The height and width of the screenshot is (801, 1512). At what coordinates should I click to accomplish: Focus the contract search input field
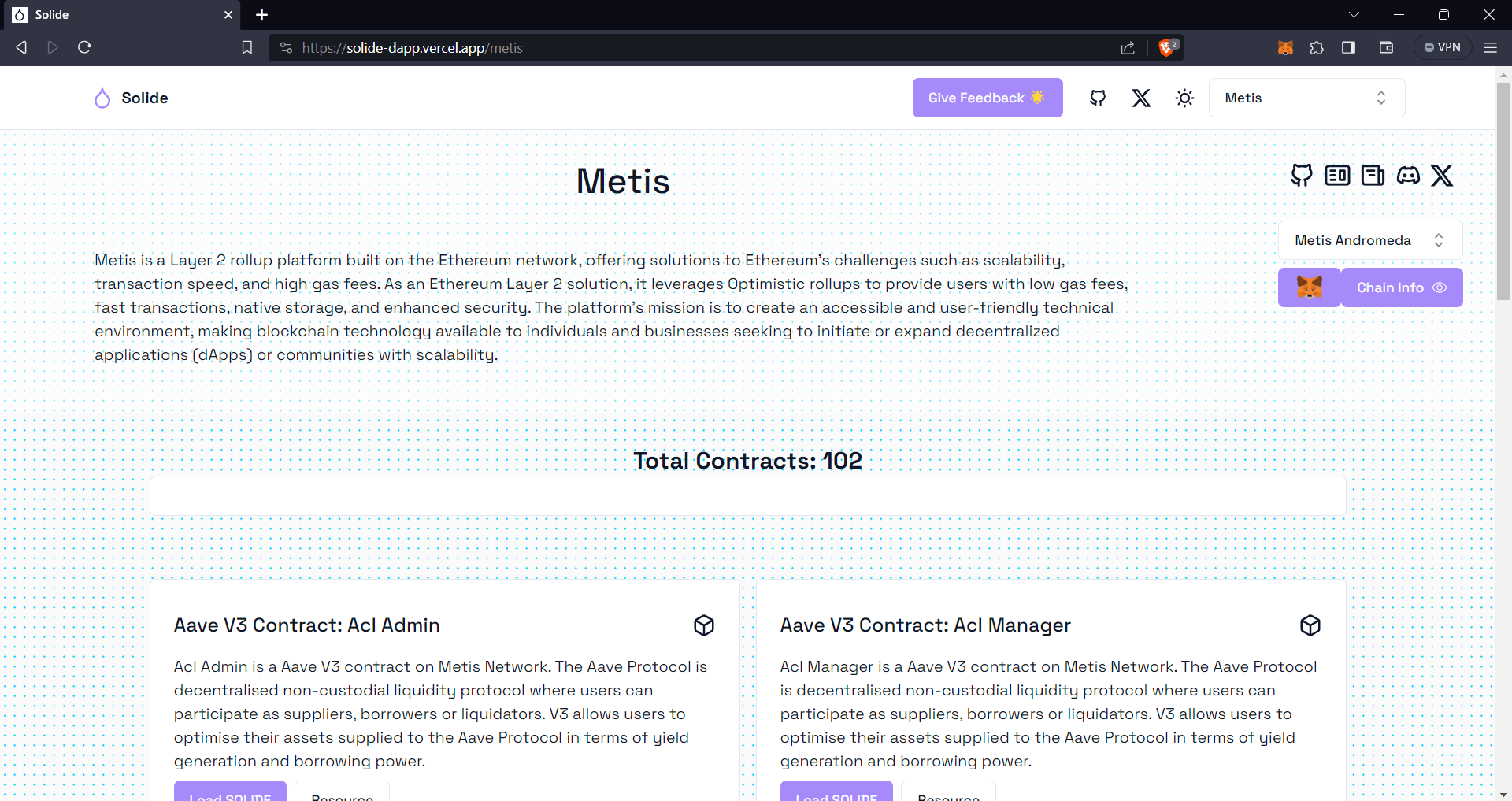coord(747,496)
